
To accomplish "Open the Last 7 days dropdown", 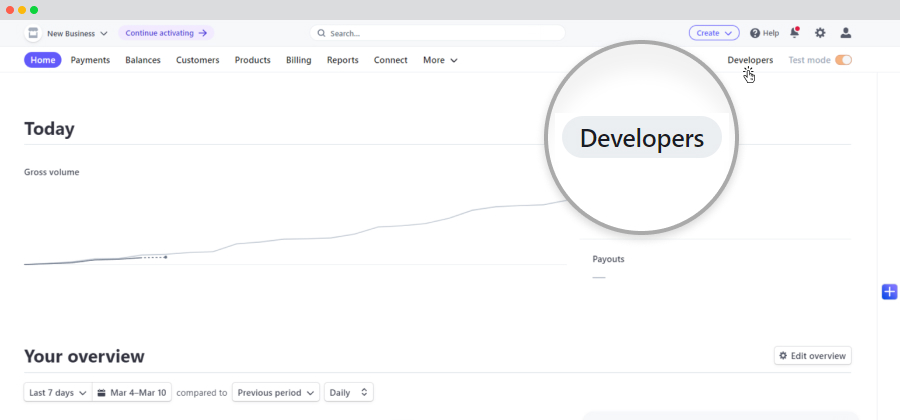I will point(57,392).
